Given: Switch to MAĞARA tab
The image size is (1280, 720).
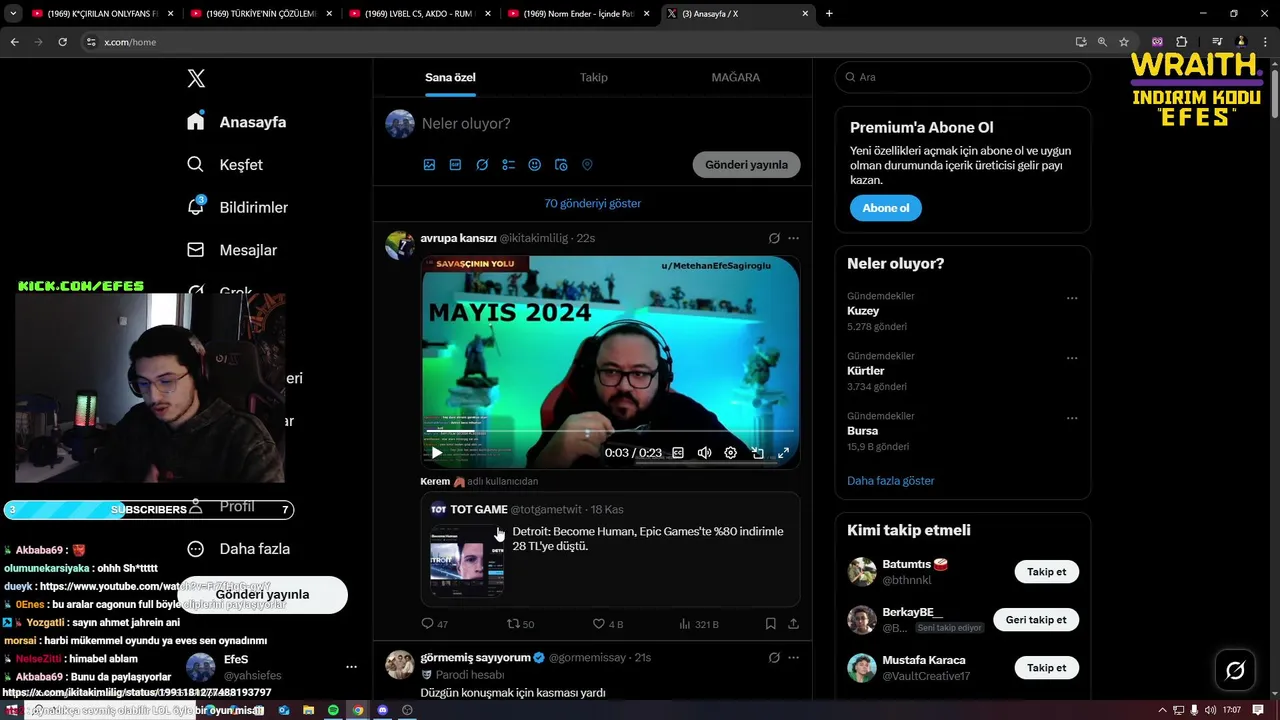Looking at the screenshot, I should pyautogui.click(x=736, y=77).
